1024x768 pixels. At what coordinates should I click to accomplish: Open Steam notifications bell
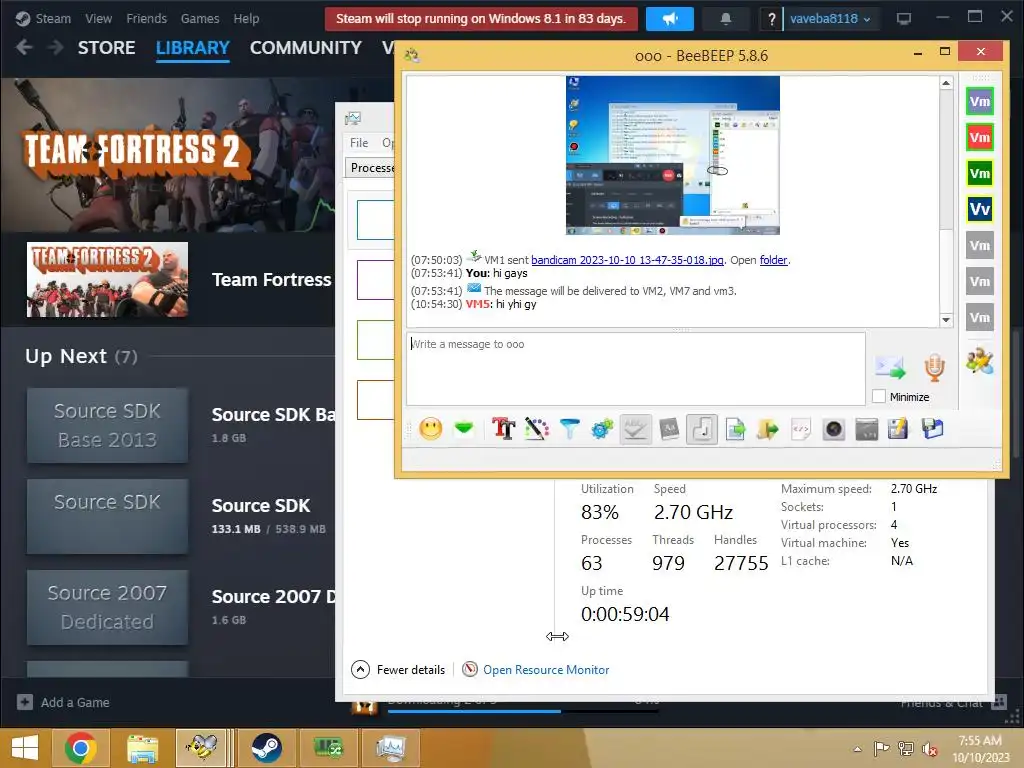point(726,19)
